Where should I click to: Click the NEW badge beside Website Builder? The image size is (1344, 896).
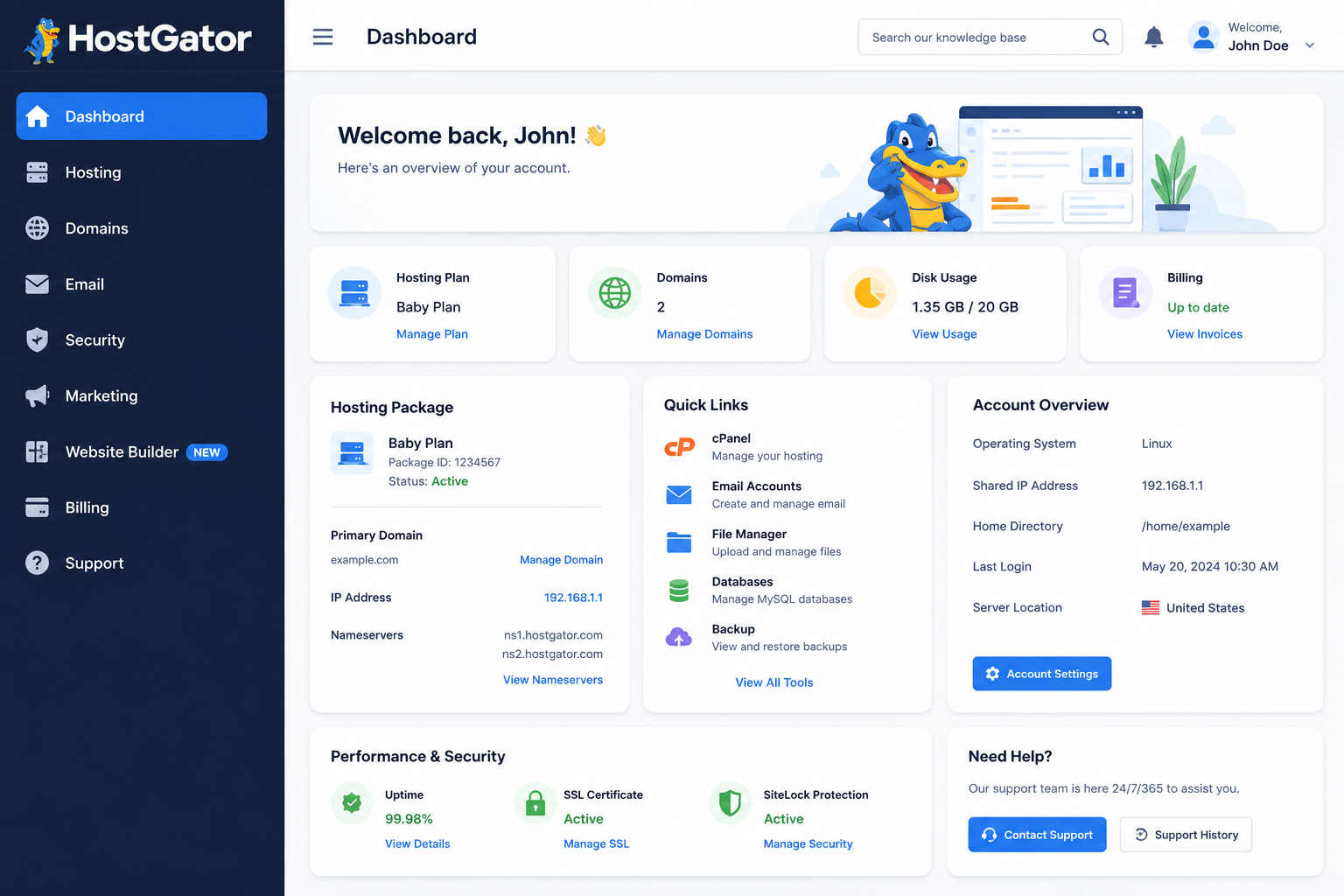click(206, 452)
